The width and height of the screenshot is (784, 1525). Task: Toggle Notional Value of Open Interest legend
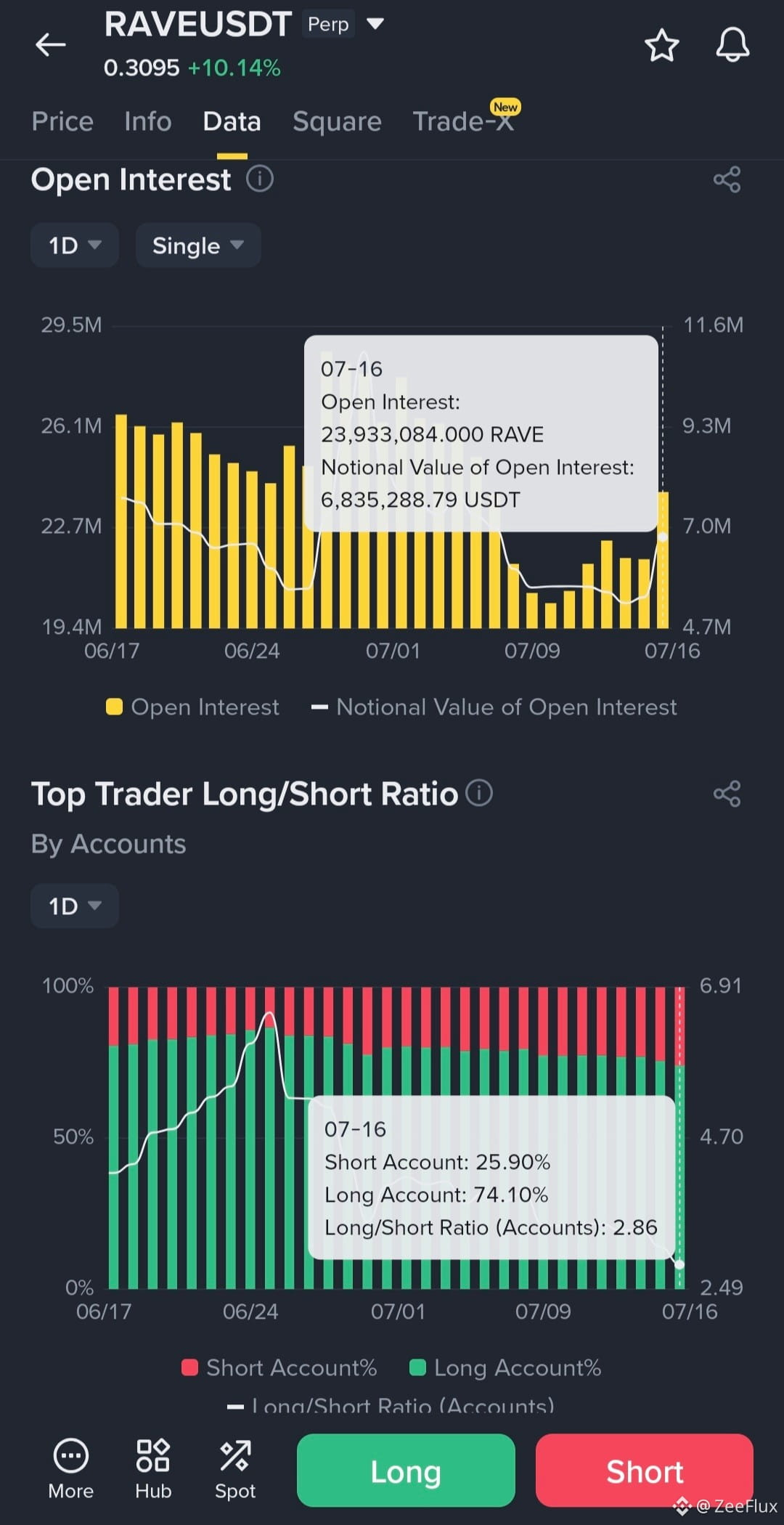click(x=494, y=707)
